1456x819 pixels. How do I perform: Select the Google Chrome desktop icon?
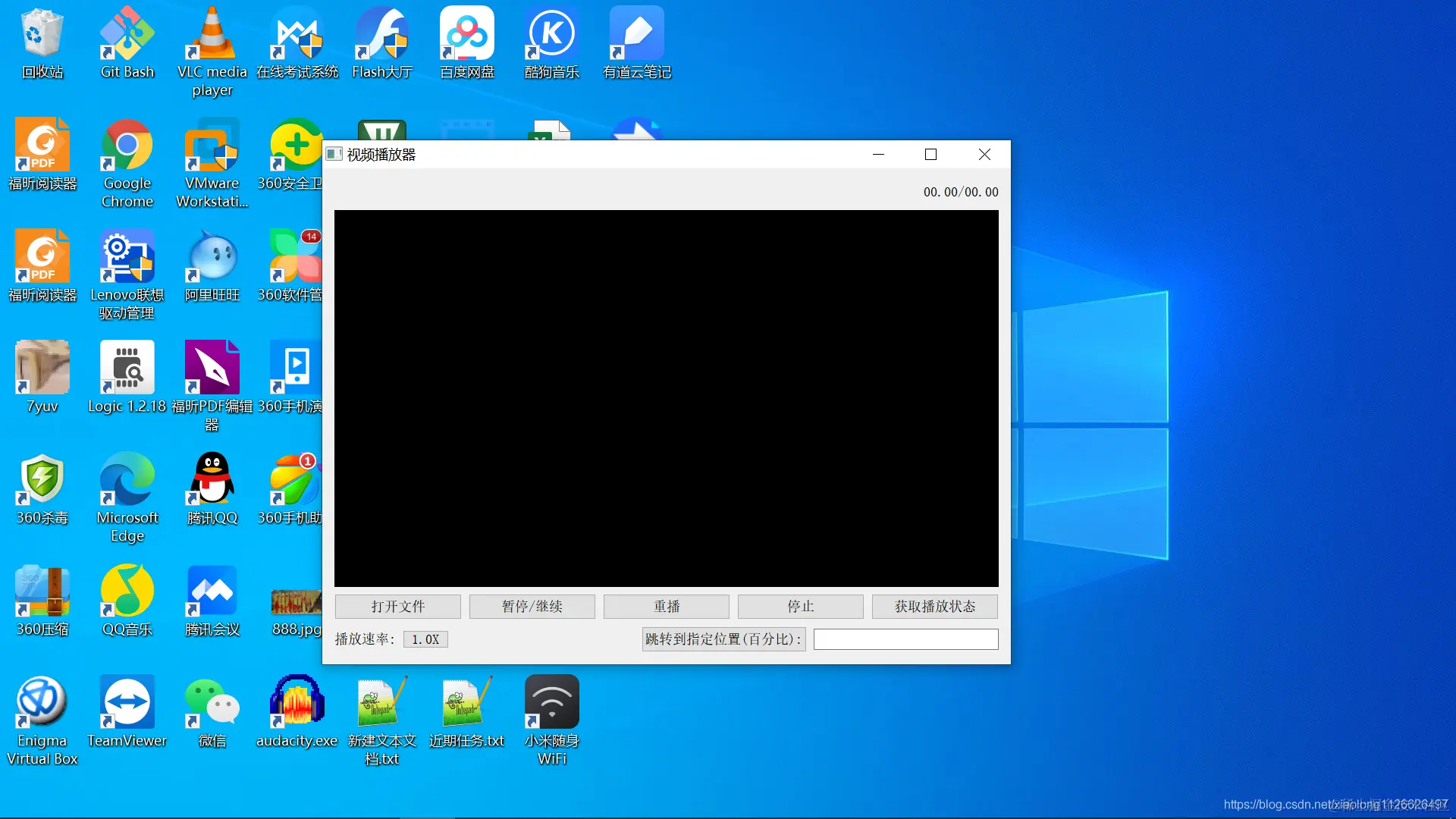(127, 146)
